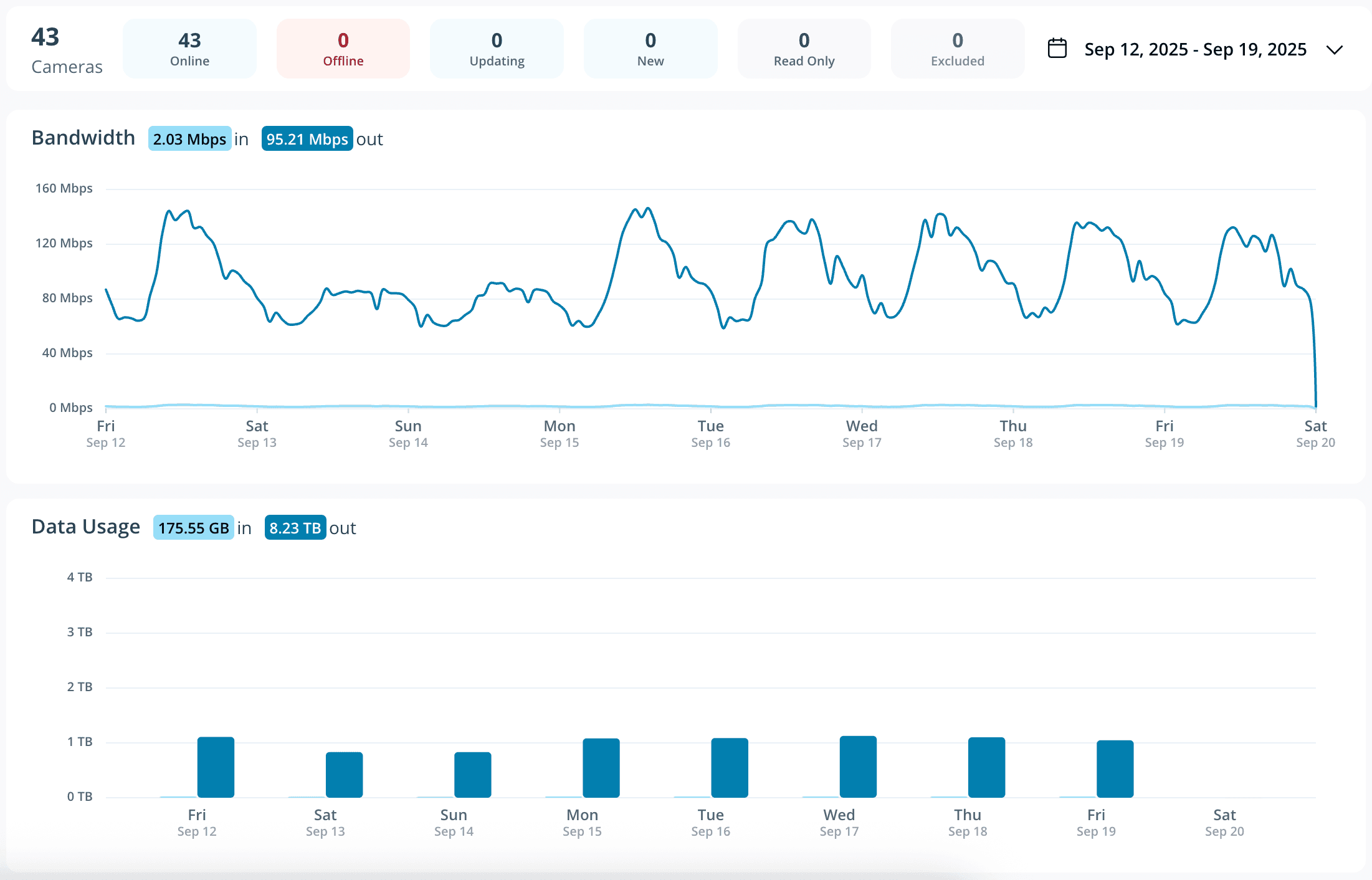Click the Read Only cameras chip
The width and height of the screenshot is (1372, 880).
click(804, 48)
